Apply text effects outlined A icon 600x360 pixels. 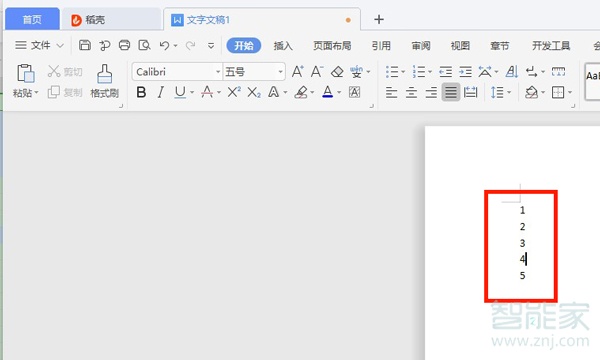coord(274,92)
